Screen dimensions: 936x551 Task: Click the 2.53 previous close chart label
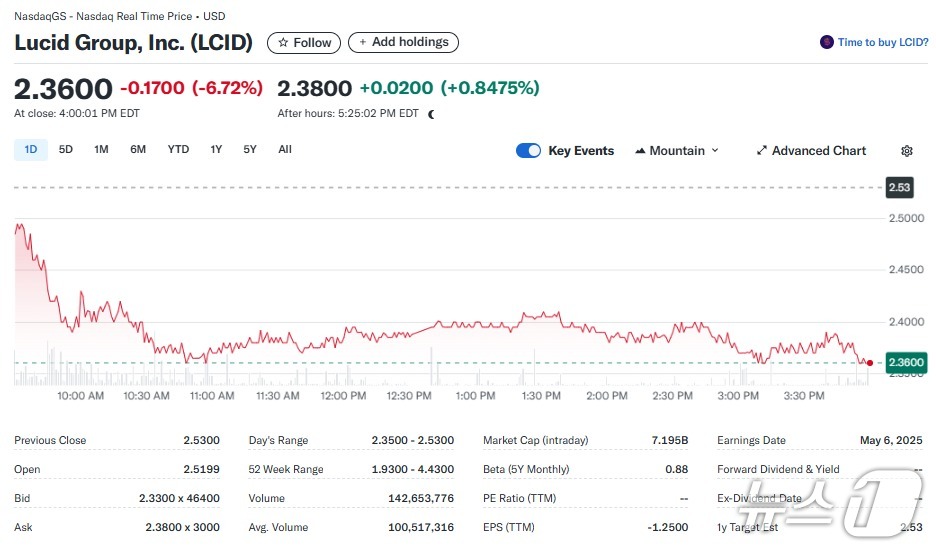click(899, 187)
